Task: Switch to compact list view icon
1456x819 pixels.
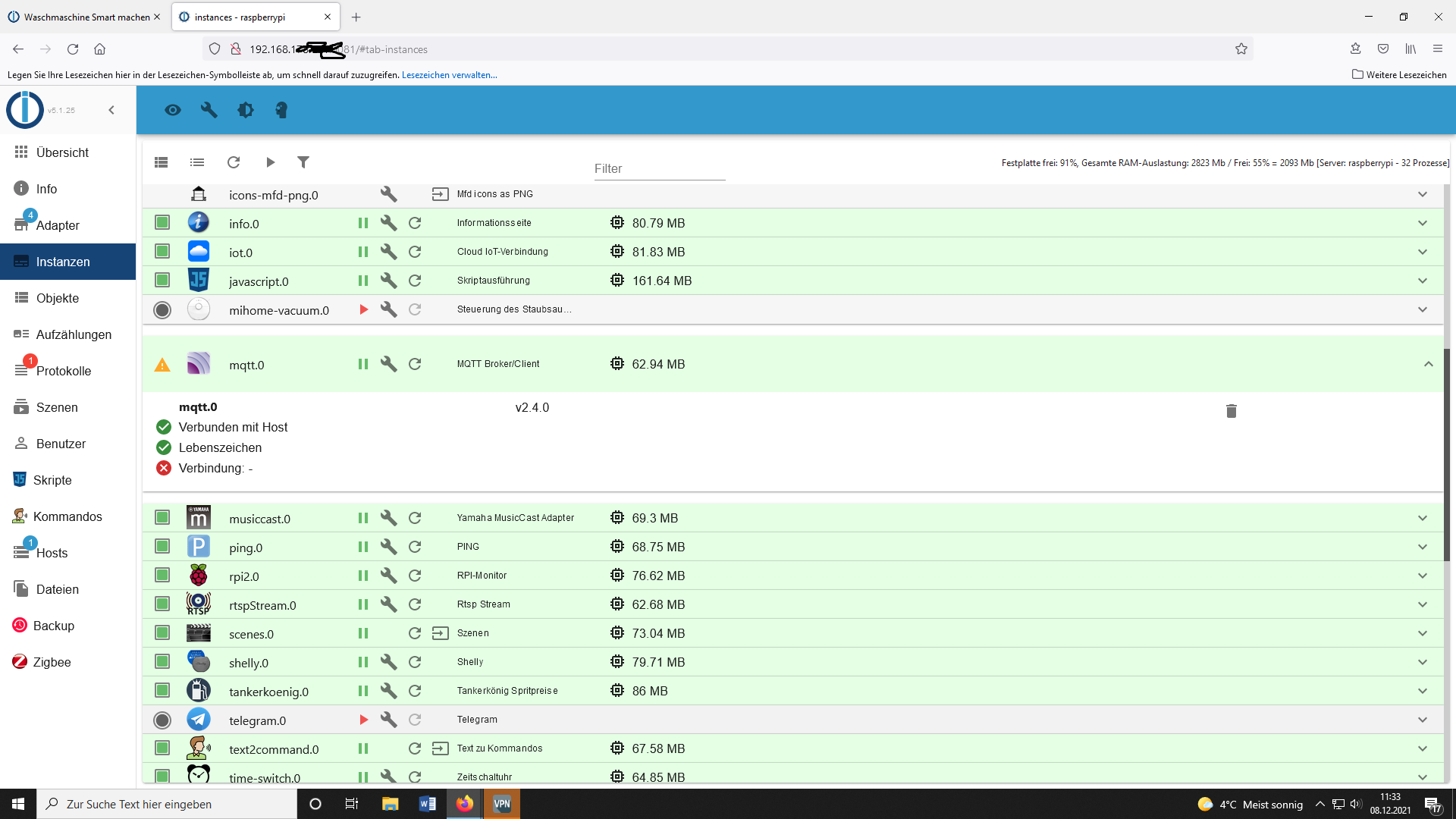Action: coord(197,162)
